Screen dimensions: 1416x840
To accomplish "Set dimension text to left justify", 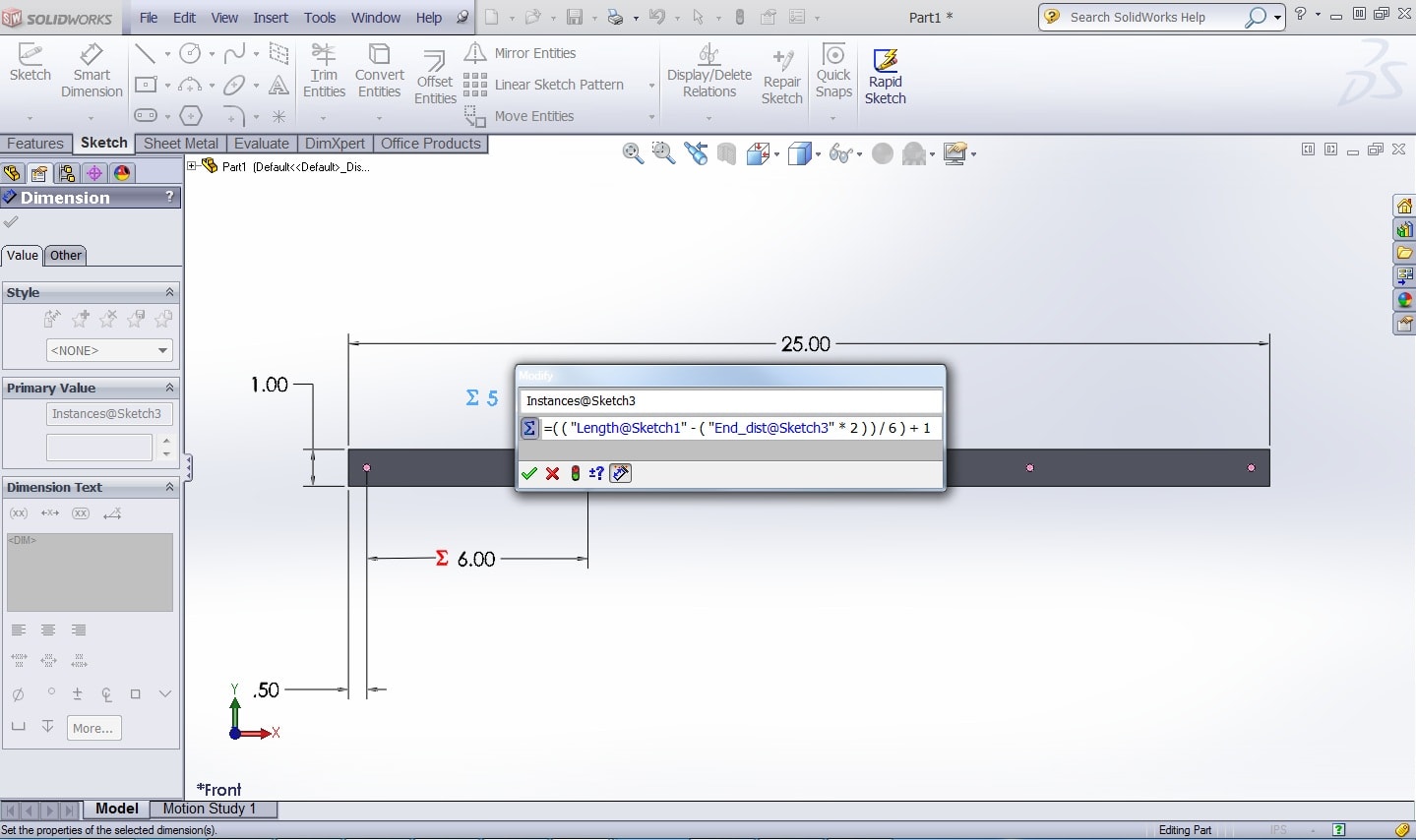I will (19, 630).
